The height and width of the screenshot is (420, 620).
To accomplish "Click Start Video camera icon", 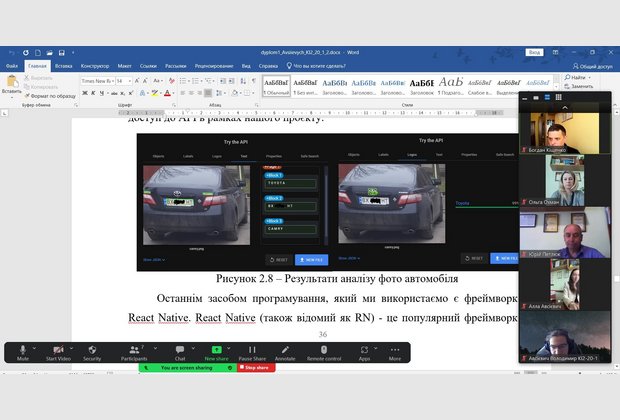I will (57, 351).
